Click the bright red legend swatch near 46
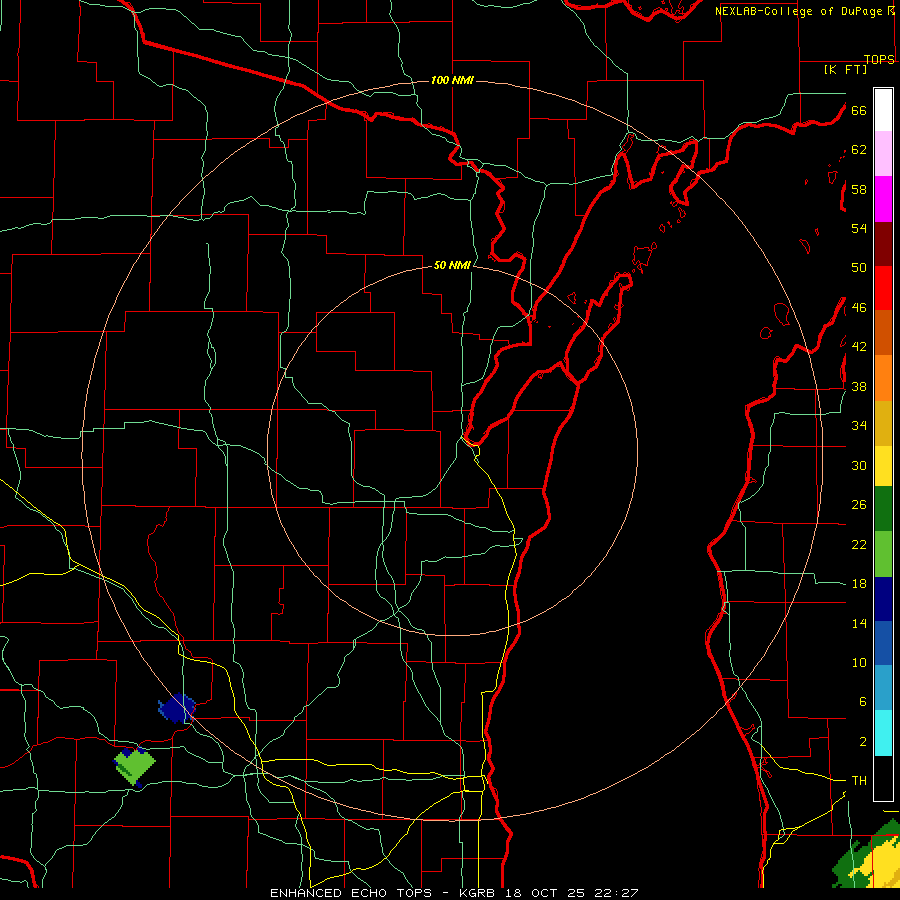Image resolution: width=900 pixels, height=900 pixels. [883, 288]
